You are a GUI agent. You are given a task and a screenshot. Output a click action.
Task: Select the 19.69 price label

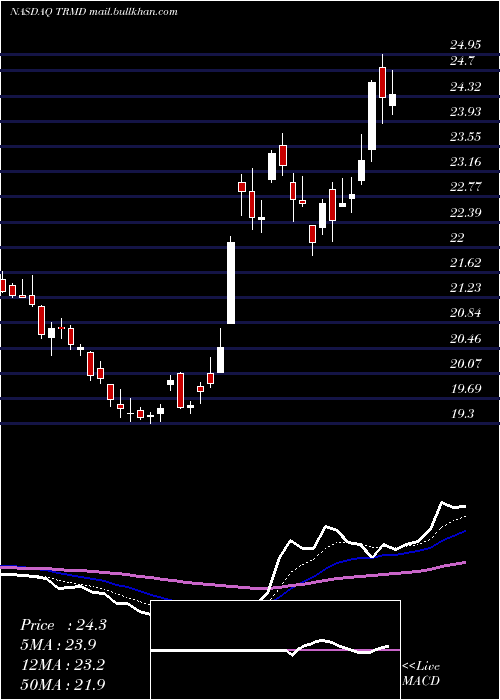point(465,389)
